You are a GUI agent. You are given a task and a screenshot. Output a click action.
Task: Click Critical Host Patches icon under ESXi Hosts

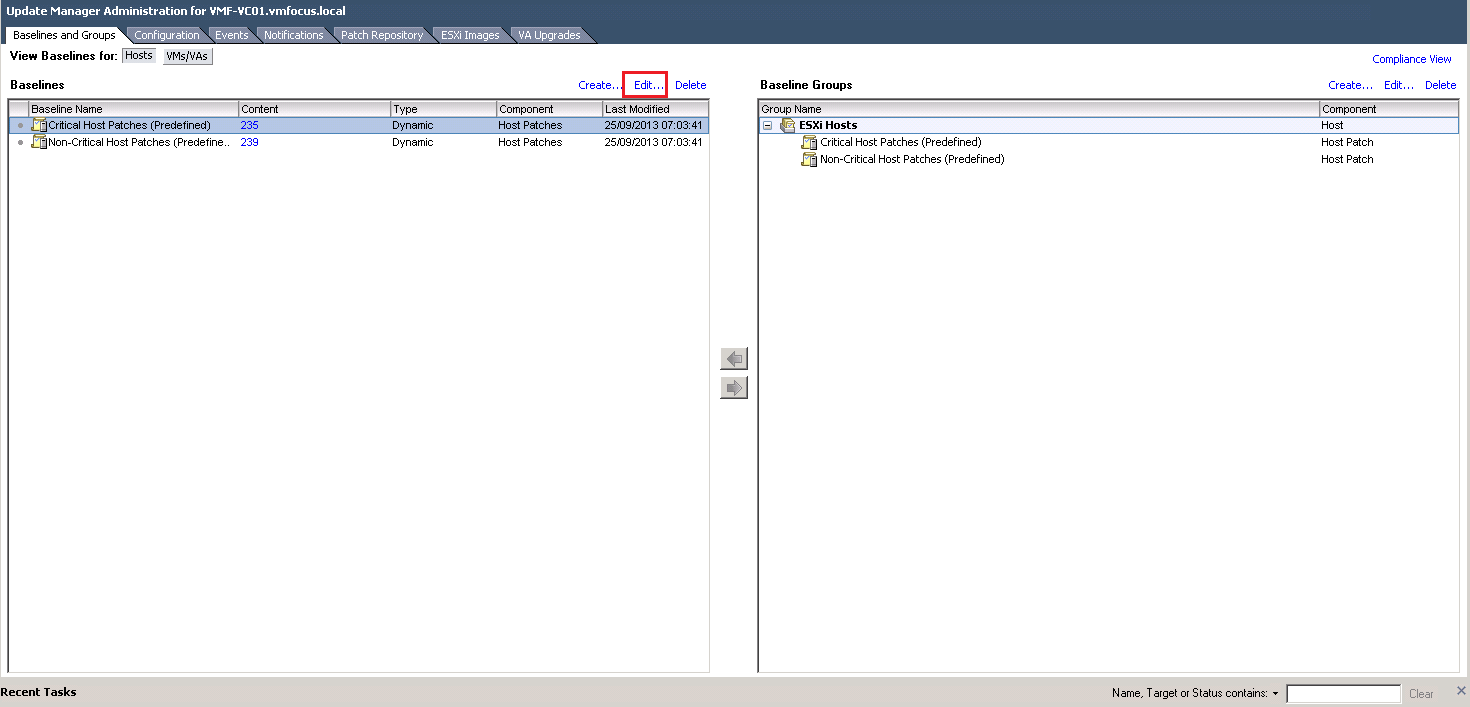(x=809, y=143)
